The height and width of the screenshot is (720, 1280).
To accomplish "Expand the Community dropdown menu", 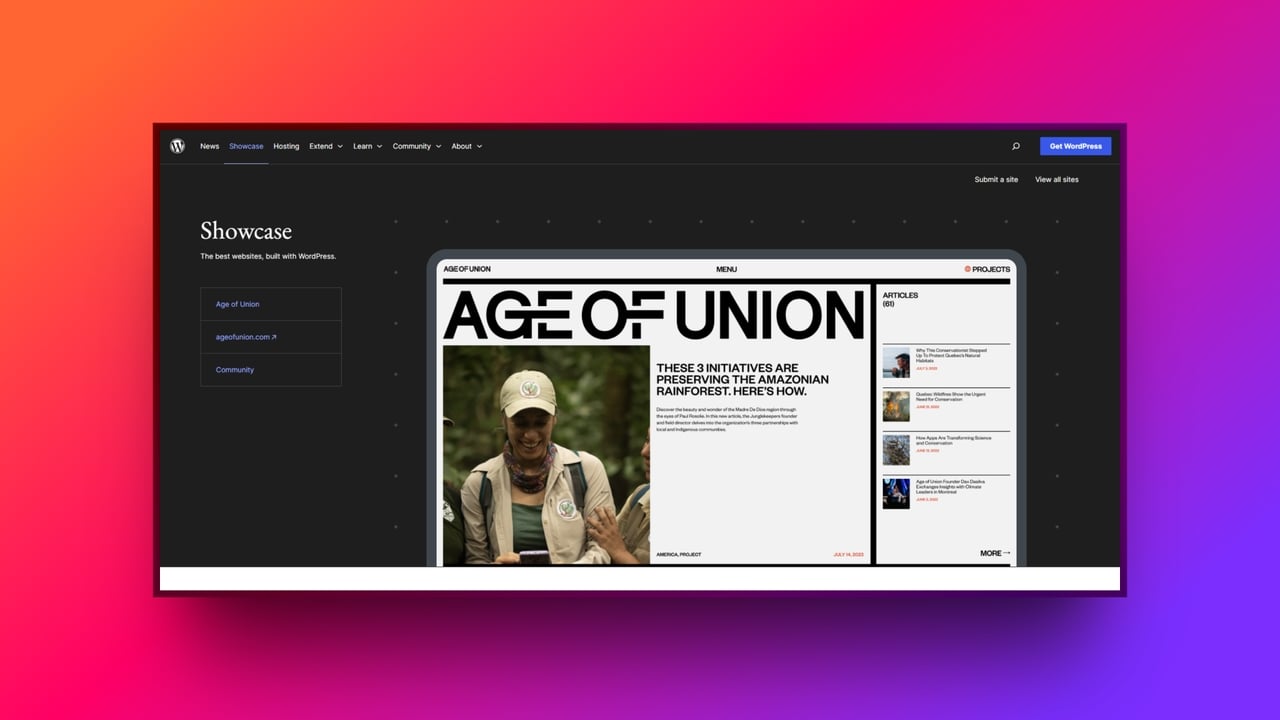I will (x=417, y=146).
